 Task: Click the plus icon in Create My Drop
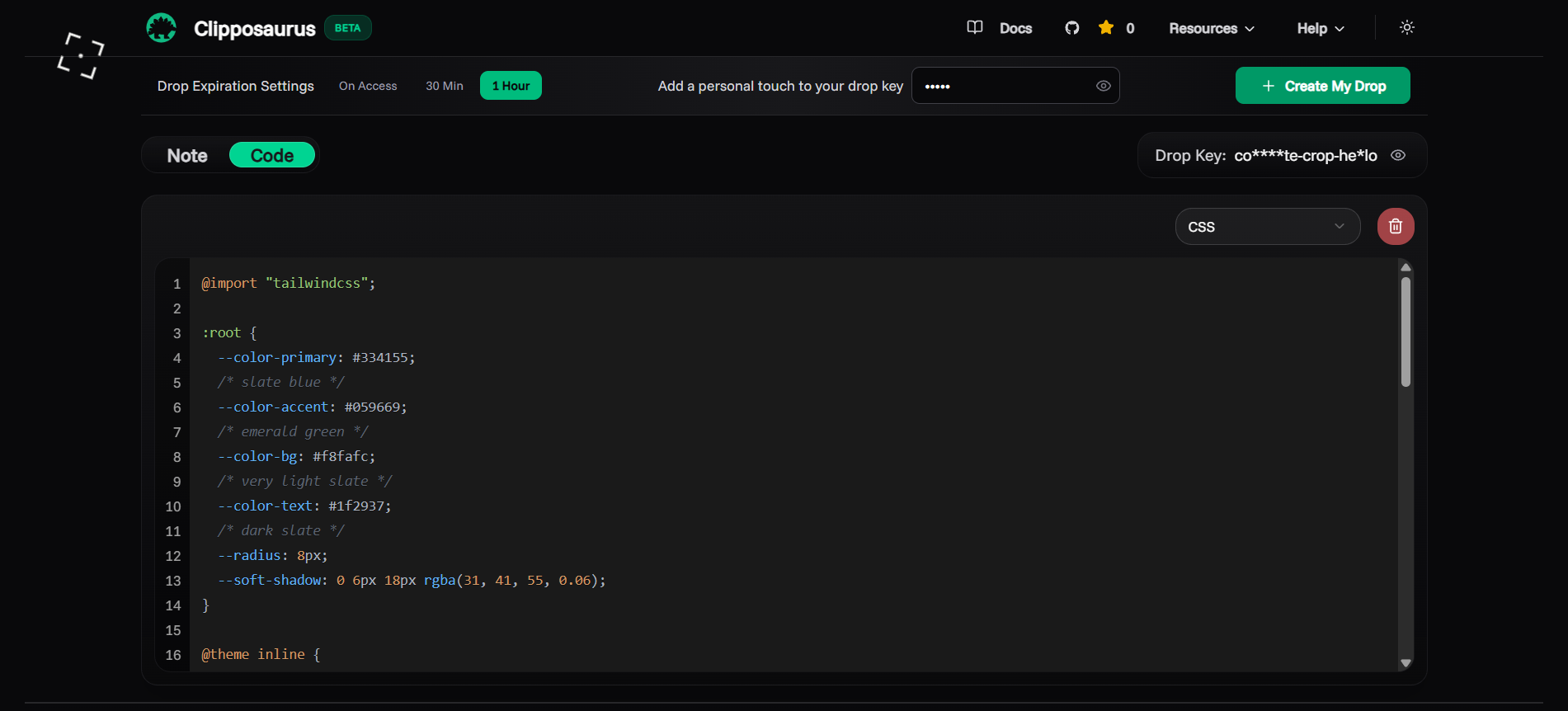coord(1269,86)
